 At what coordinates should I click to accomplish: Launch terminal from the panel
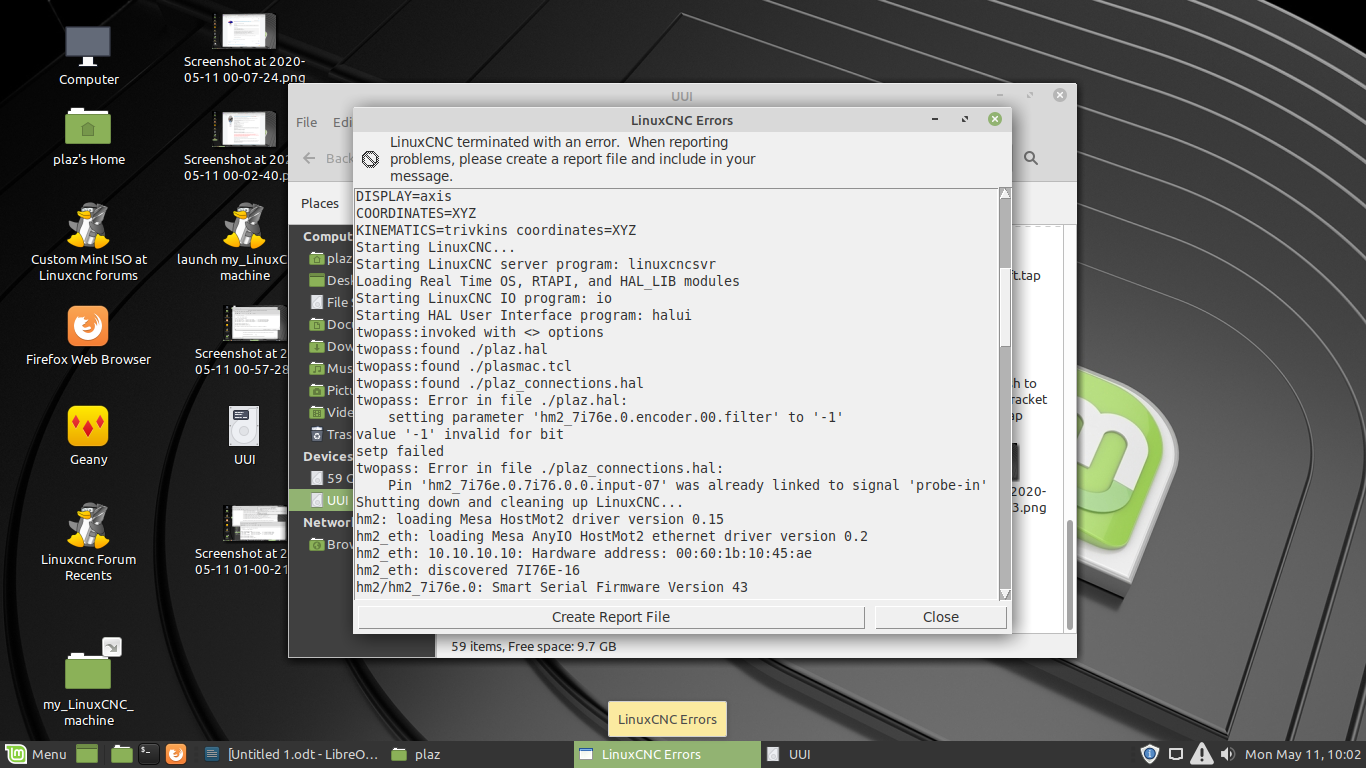point(148,754)
